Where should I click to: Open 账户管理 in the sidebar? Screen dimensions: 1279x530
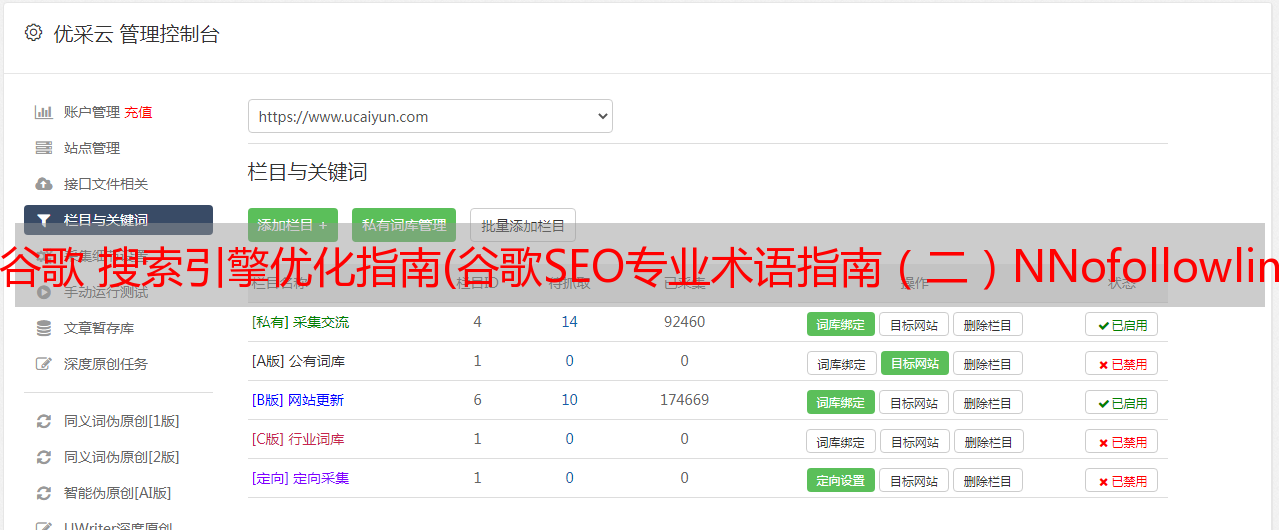[92, 112]
